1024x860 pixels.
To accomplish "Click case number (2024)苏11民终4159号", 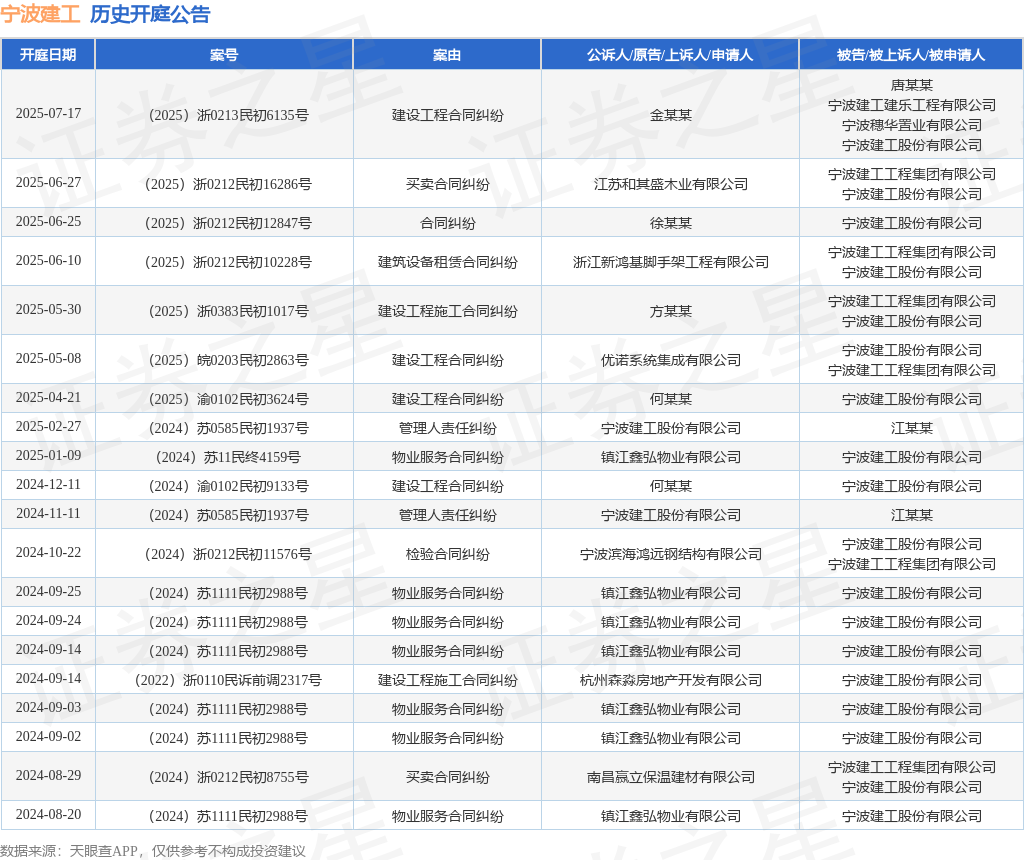I will pyautogui.click(x=228, y=457).
